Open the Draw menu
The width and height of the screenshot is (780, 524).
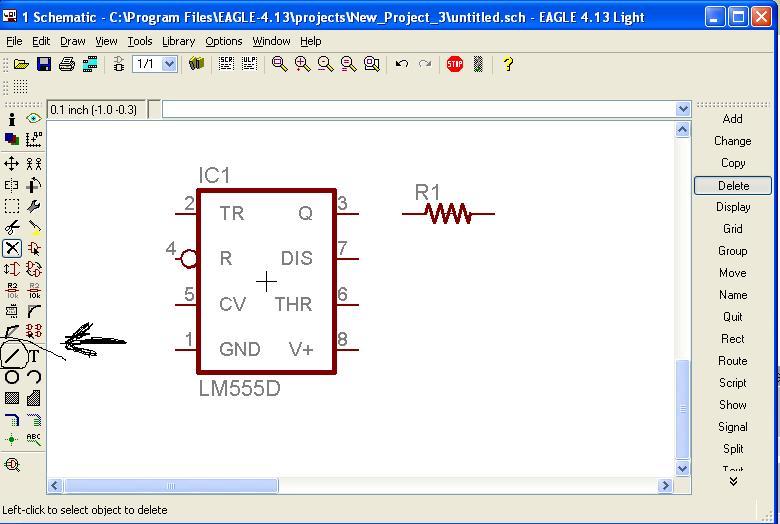73,41
